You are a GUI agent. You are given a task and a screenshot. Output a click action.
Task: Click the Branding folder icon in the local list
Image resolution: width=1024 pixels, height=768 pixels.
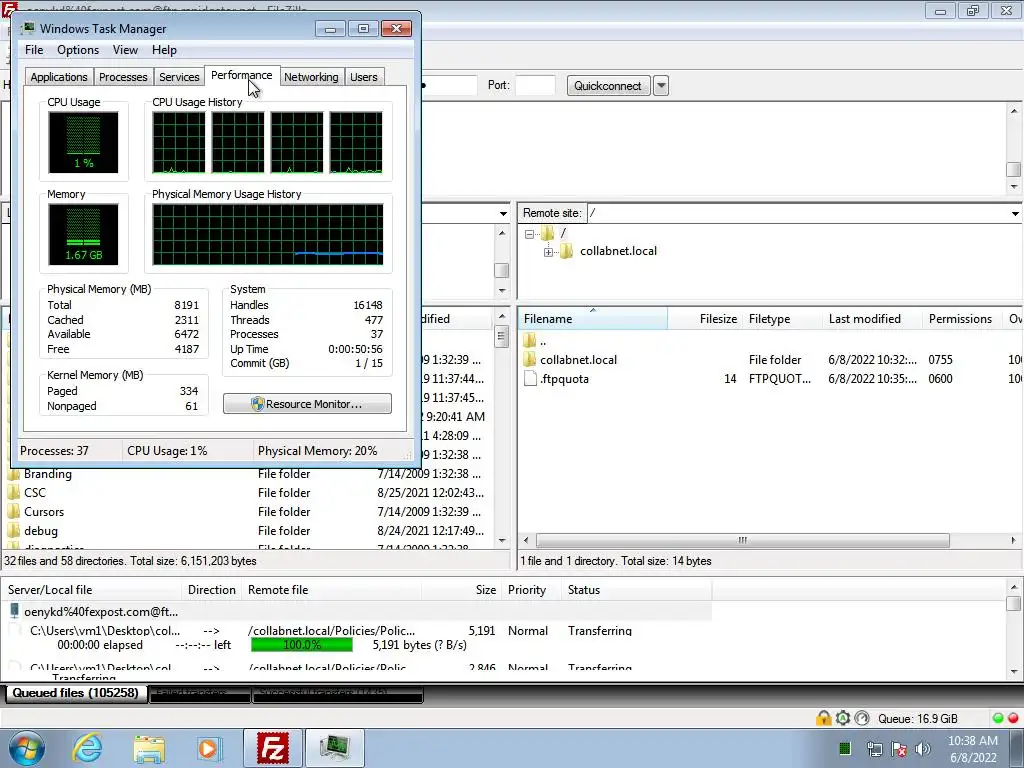[14, 473]
